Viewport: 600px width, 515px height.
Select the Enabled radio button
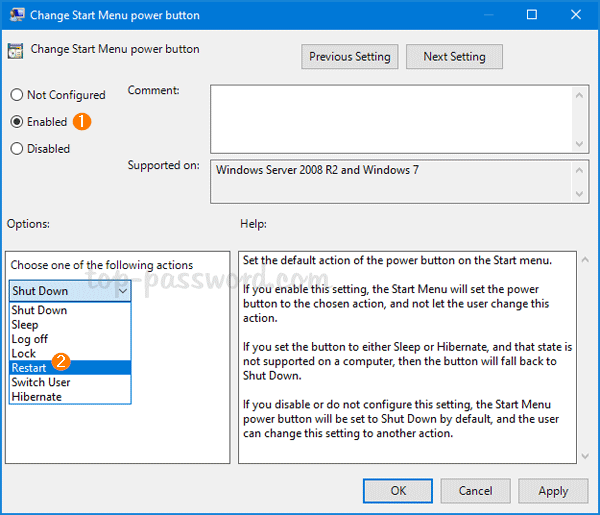click(x=17, y=122)
